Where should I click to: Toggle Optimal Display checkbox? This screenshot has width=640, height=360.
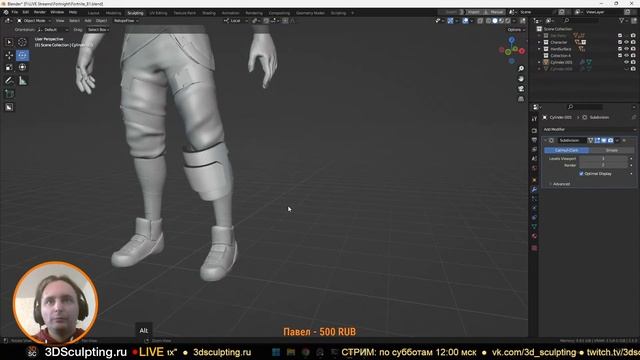tap(581, 173)
